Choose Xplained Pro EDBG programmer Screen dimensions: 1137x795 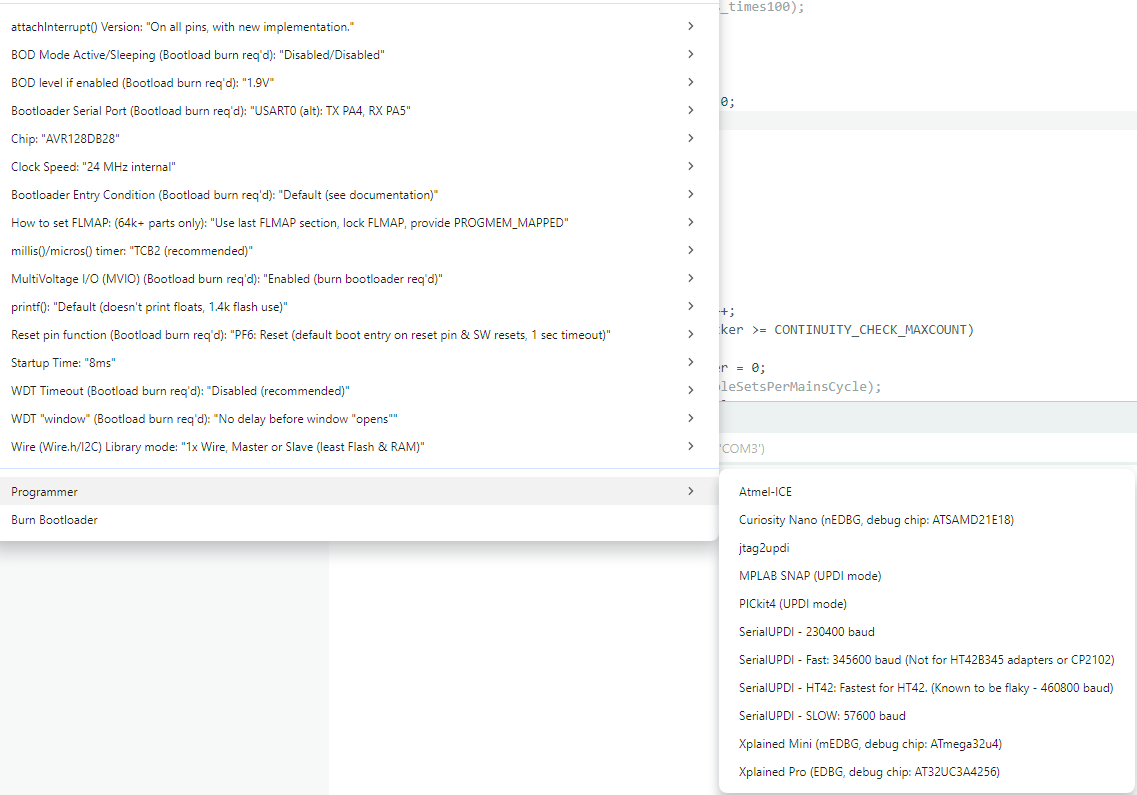pyautogui.click(x=868, y=772)
